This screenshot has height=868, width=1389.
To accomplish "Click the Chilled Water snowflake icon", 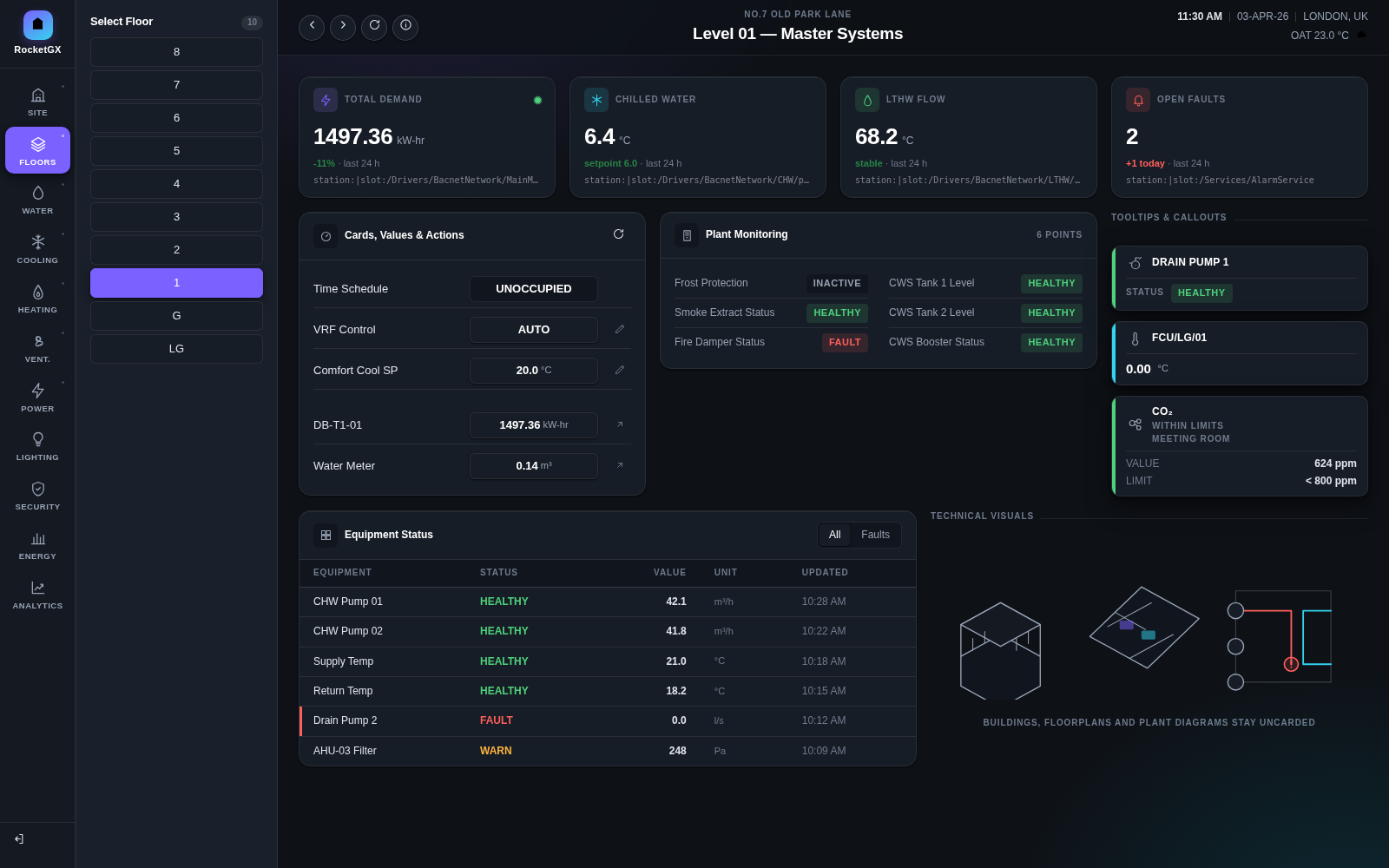I will coord(596,100).
